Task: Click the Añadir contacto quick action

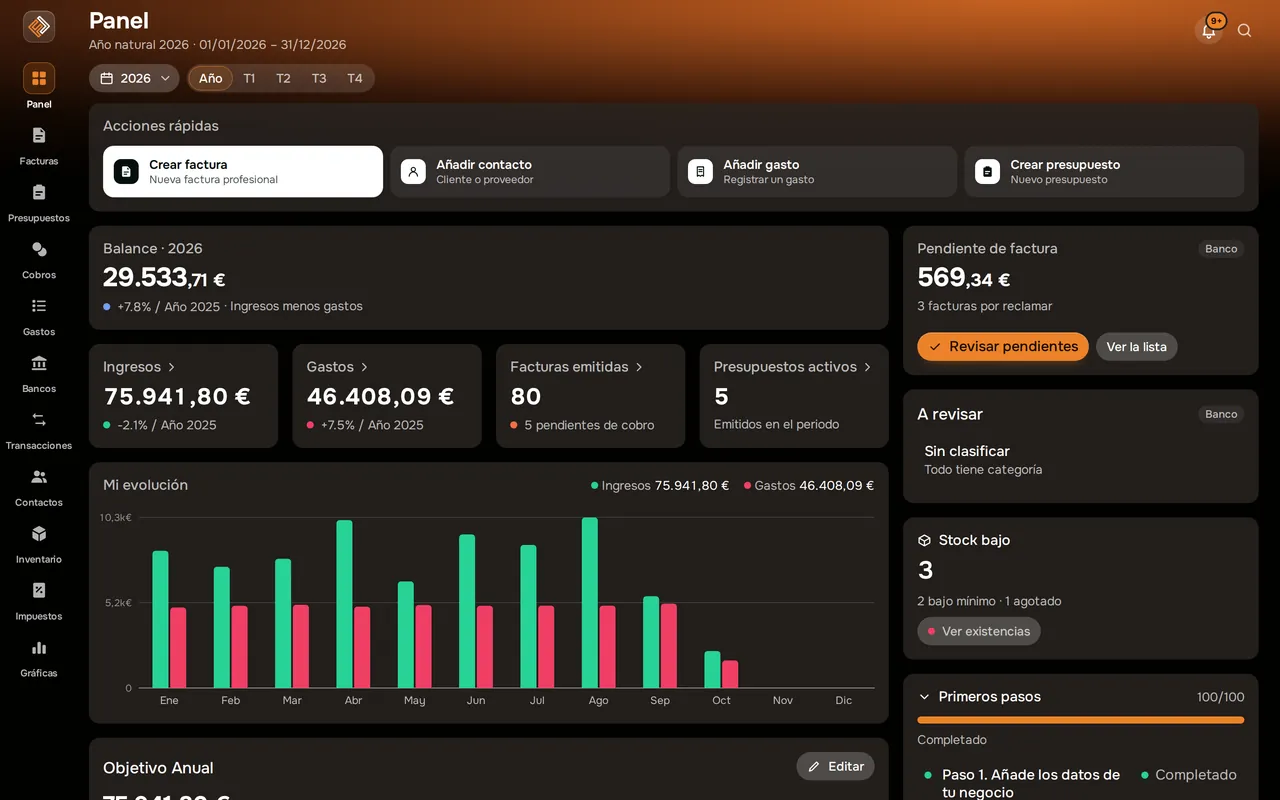Action: click(x=530, y=172)
